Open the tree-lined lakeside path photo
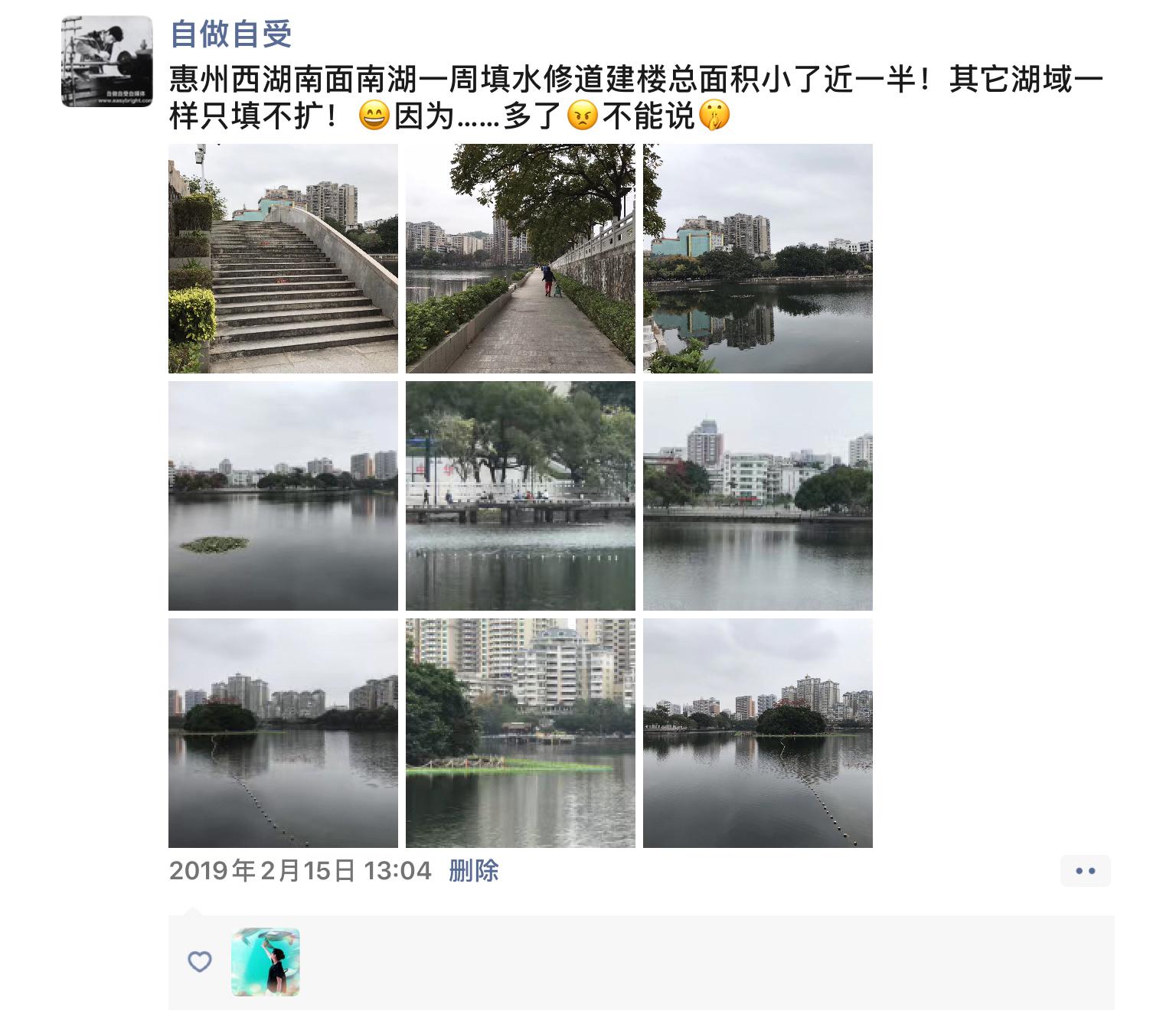The image size is (1176, 1014). [x=521, y=259]
